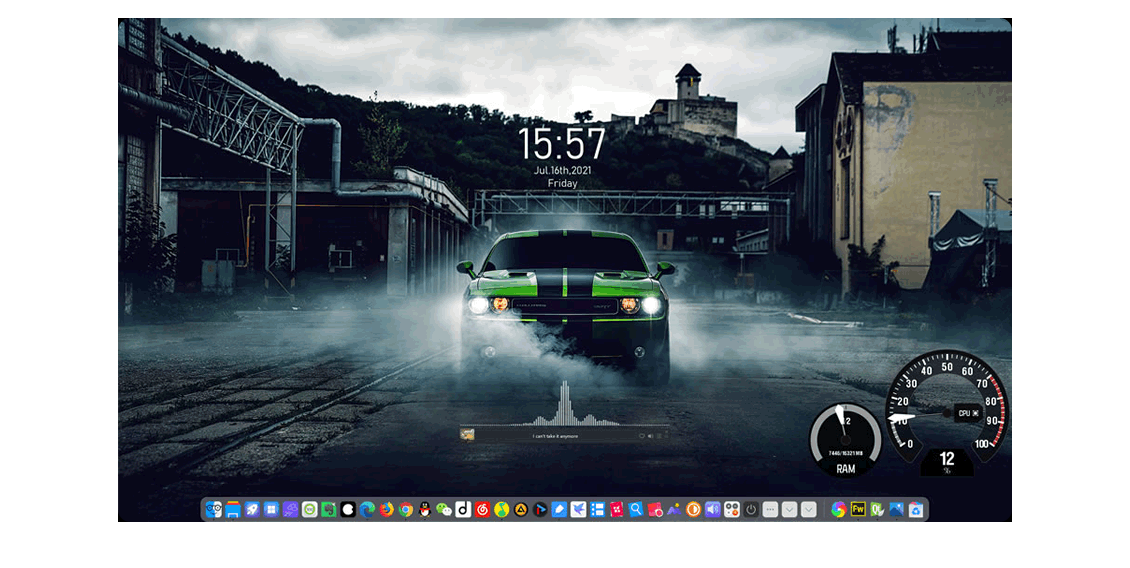Open Firefox from the dock

(386, 510)
